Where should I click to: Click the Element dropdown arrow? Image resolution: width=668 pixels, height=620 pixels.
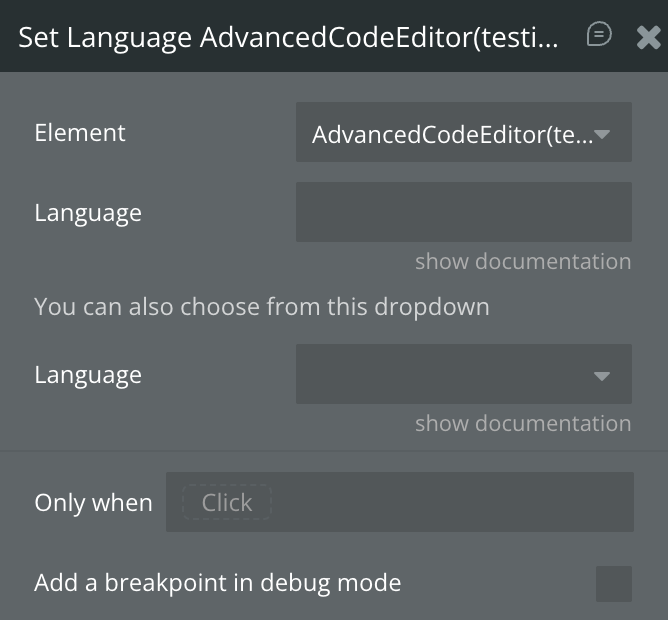pos(602,134)
